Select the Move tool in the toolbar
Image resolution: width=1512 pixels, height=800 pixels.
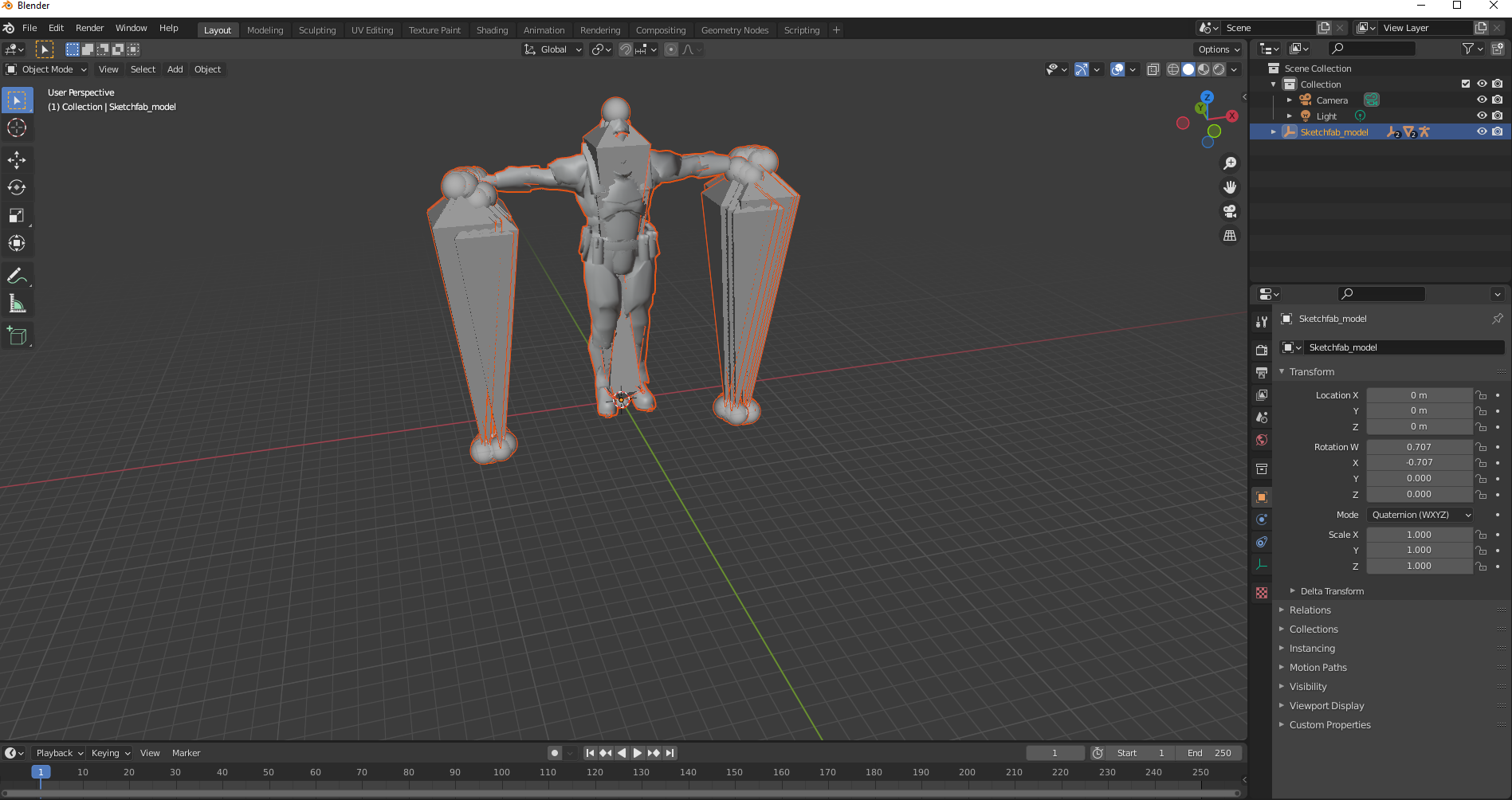[x=17, y=160]
